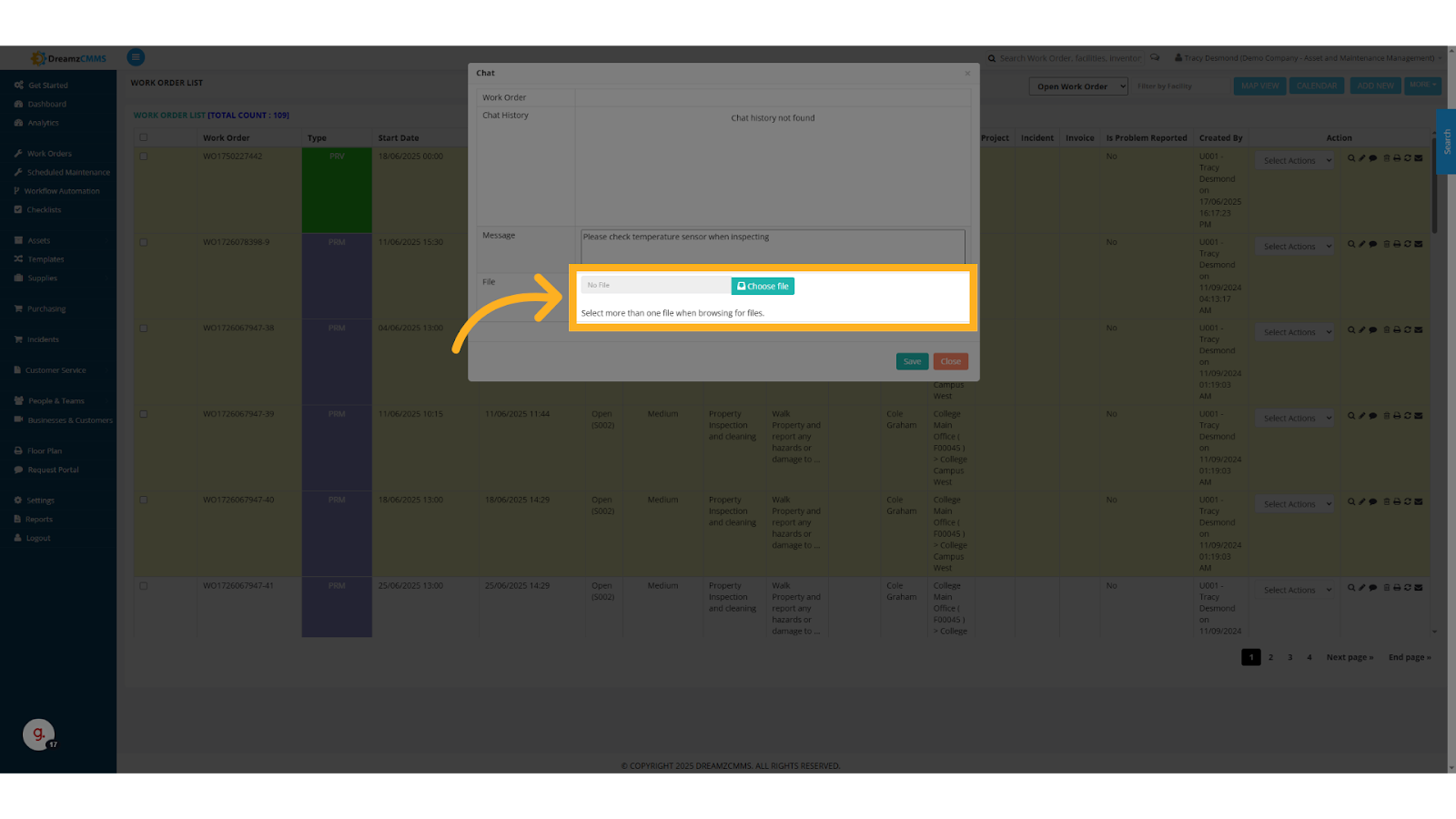The image size is (1456, 819).
Task: Click the view magnifier icon for WO1750227442
Action: 1351,158
